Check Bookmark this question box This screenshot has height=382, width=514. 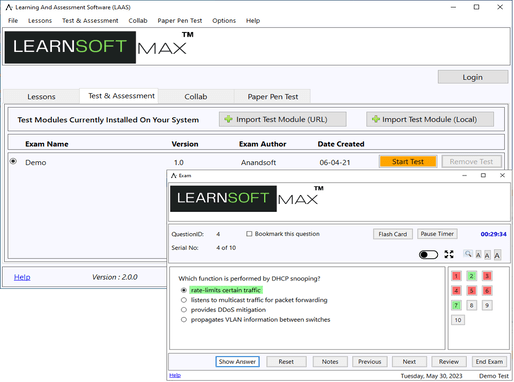(x=249, y=234)
